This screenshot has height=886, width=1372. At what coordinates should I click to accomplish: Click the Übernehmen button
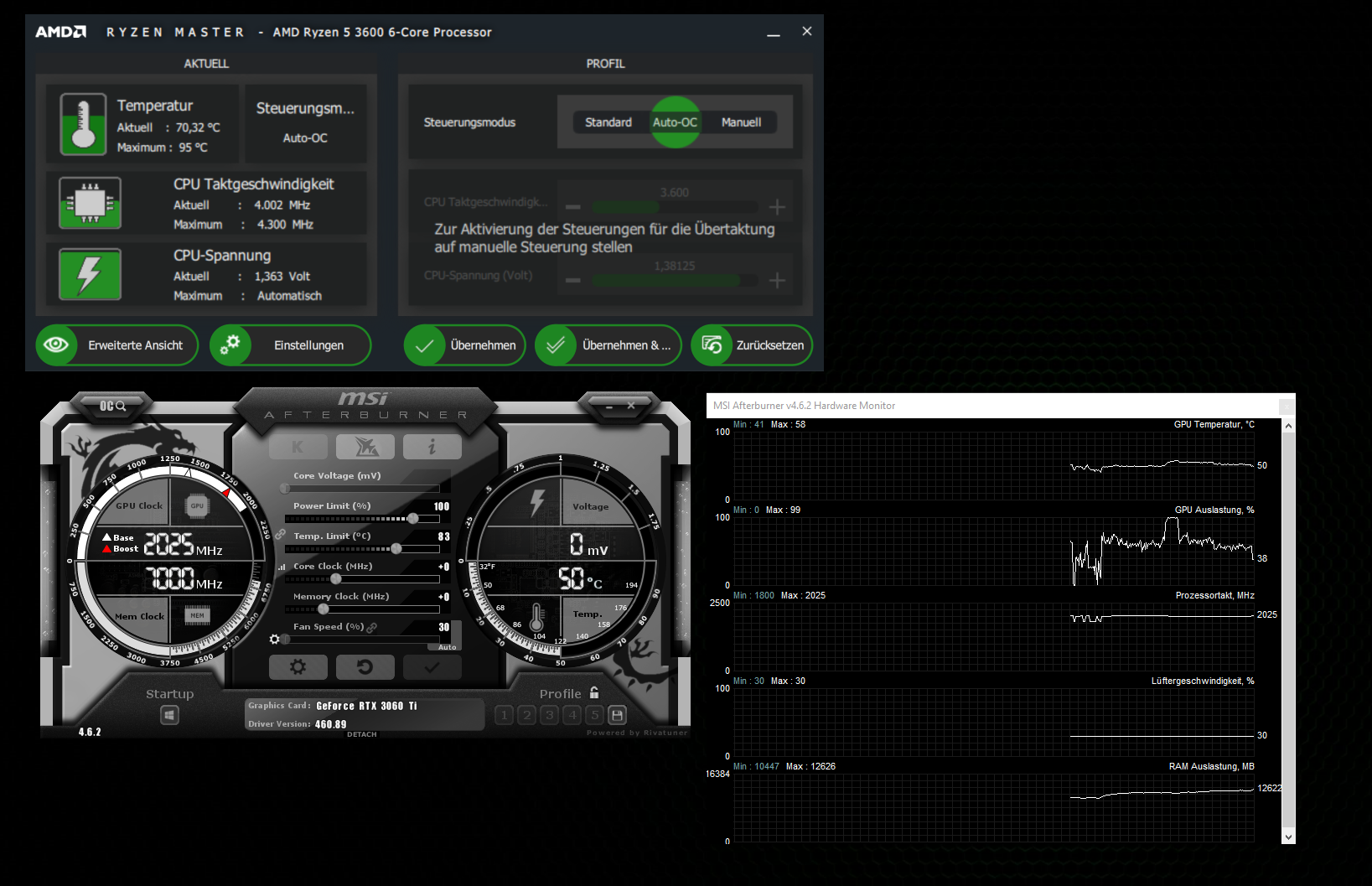point(465,345)
